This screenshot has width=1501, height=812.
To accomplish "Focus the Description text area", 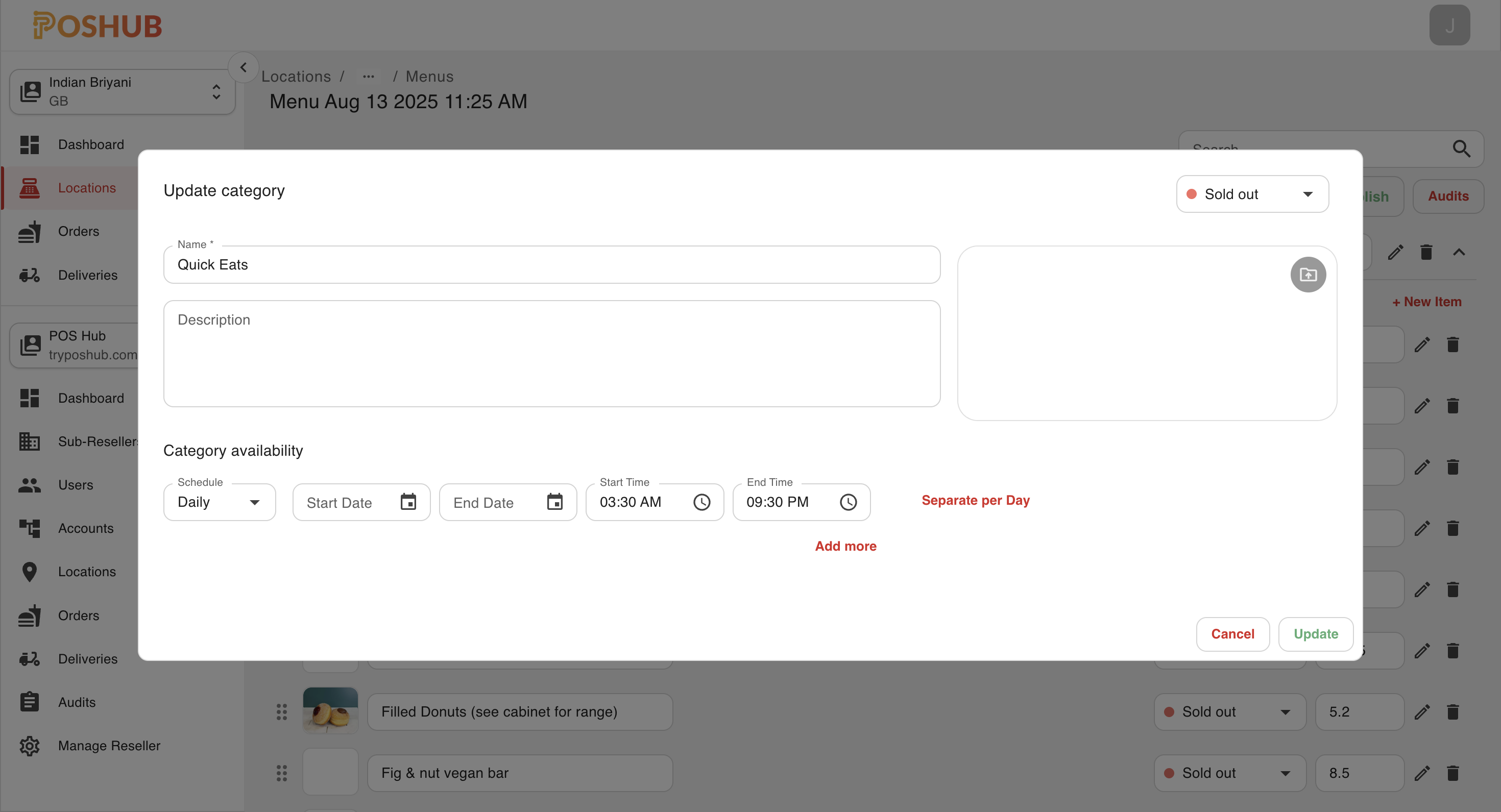I will (x=551, y=354).
